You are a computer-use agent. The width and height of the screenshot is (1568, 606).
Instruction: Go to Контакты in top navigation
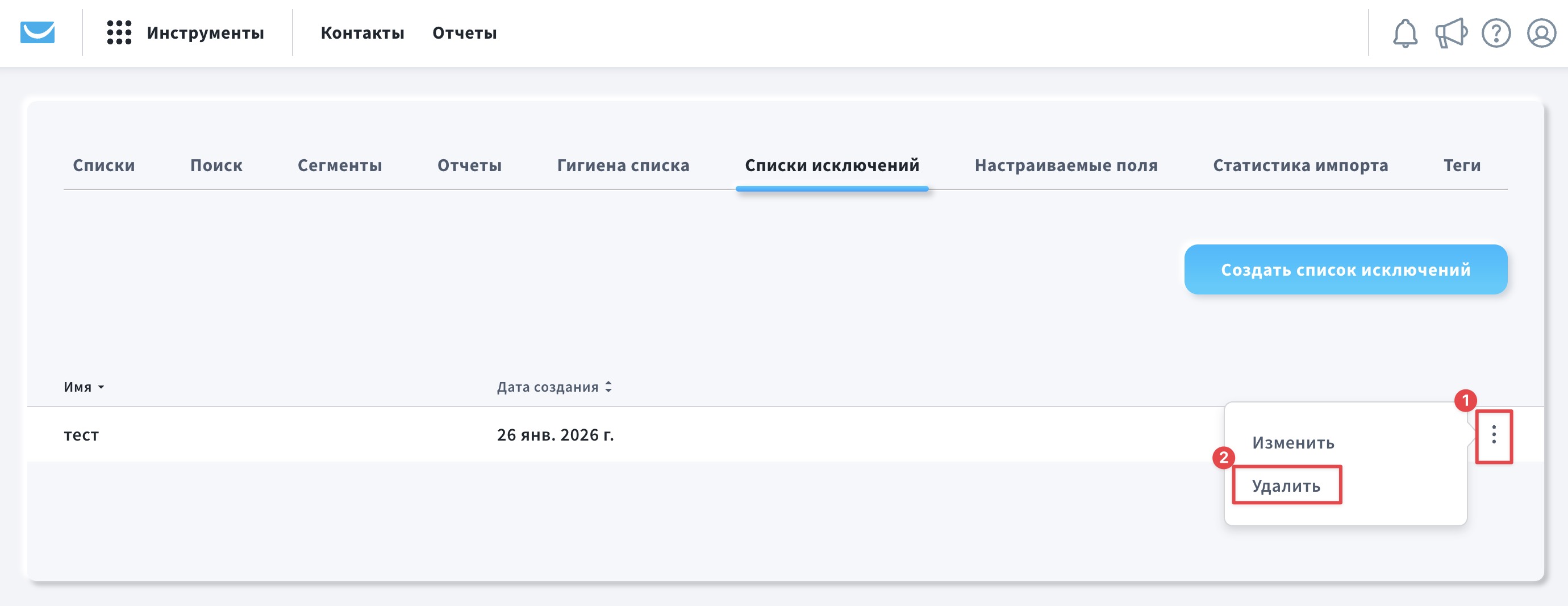[362, 33]
